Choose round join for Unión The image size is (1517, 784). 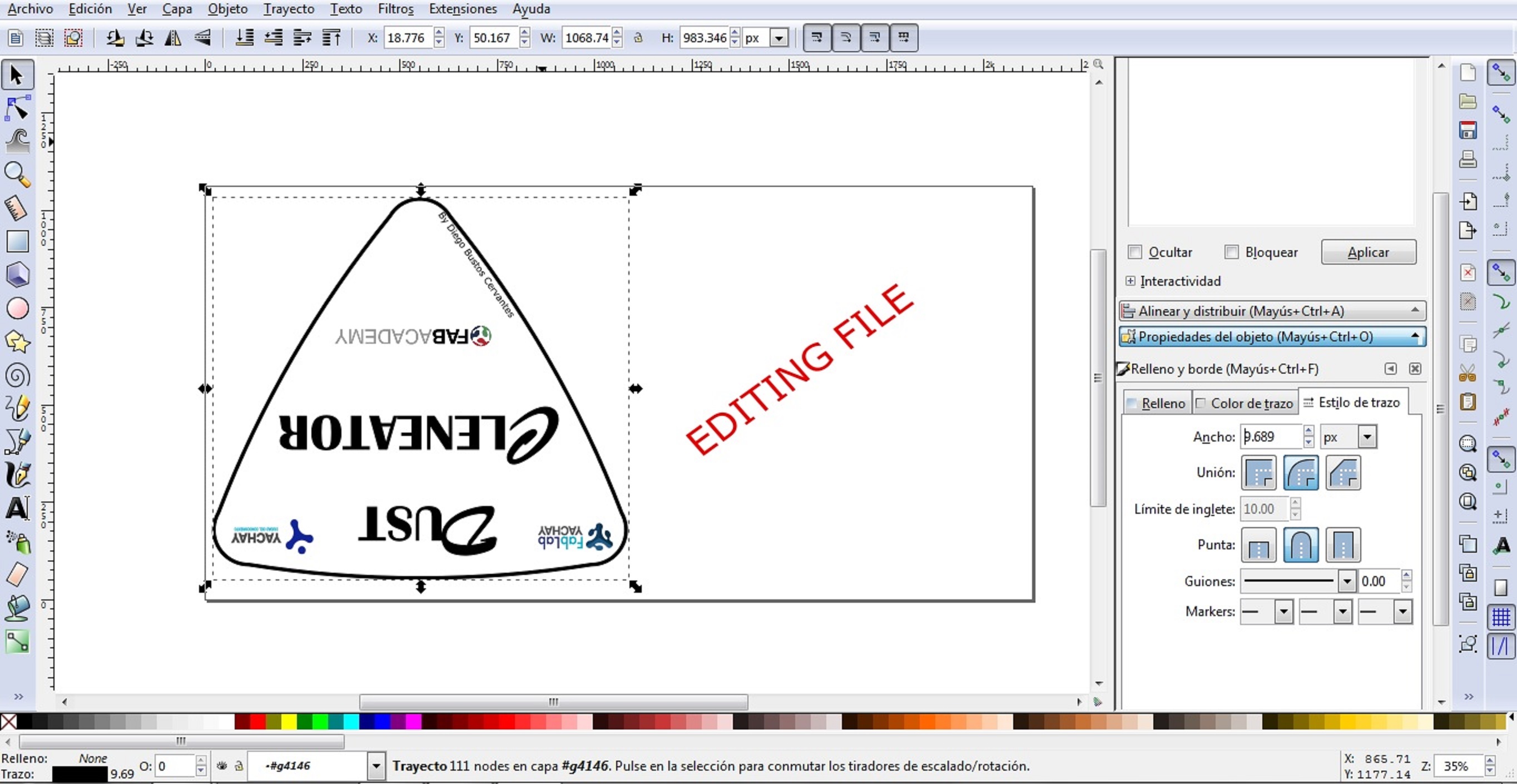coord(1300,473)
